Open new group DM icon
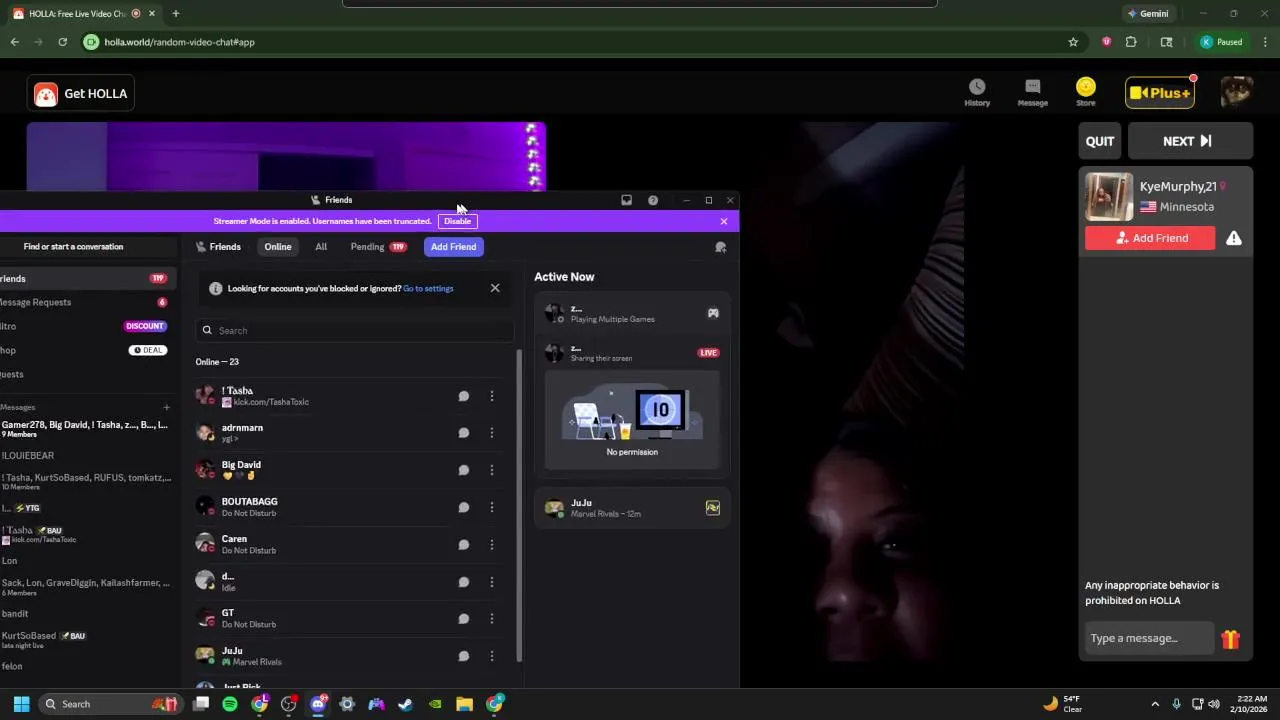The height and width of the screenshot is (720, 1280). [720, 247]
